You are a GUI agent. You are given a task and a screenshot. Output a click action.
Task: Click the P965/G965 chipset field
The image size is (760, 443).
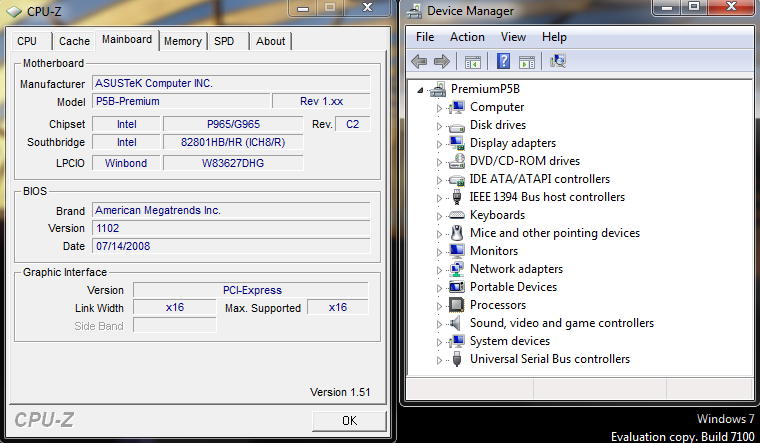pos(233,124)
